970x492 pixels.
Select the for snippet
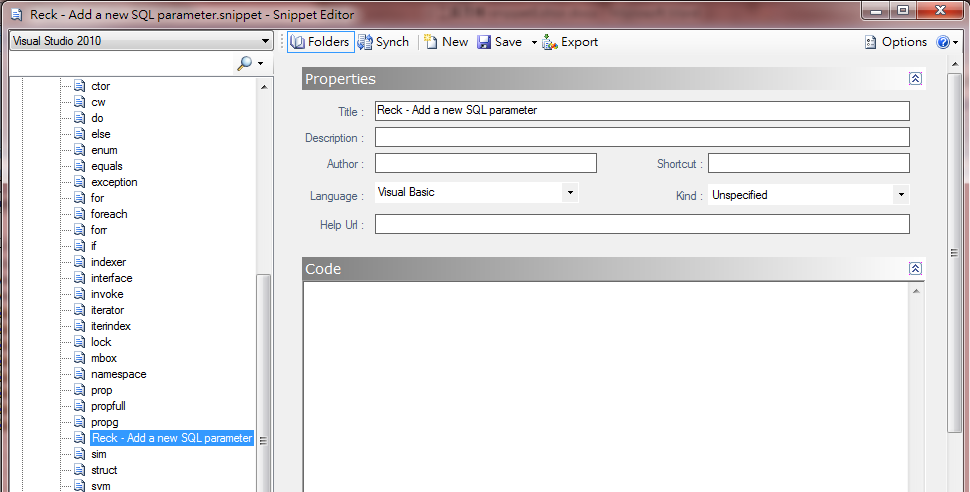click(x=98, y=198)
